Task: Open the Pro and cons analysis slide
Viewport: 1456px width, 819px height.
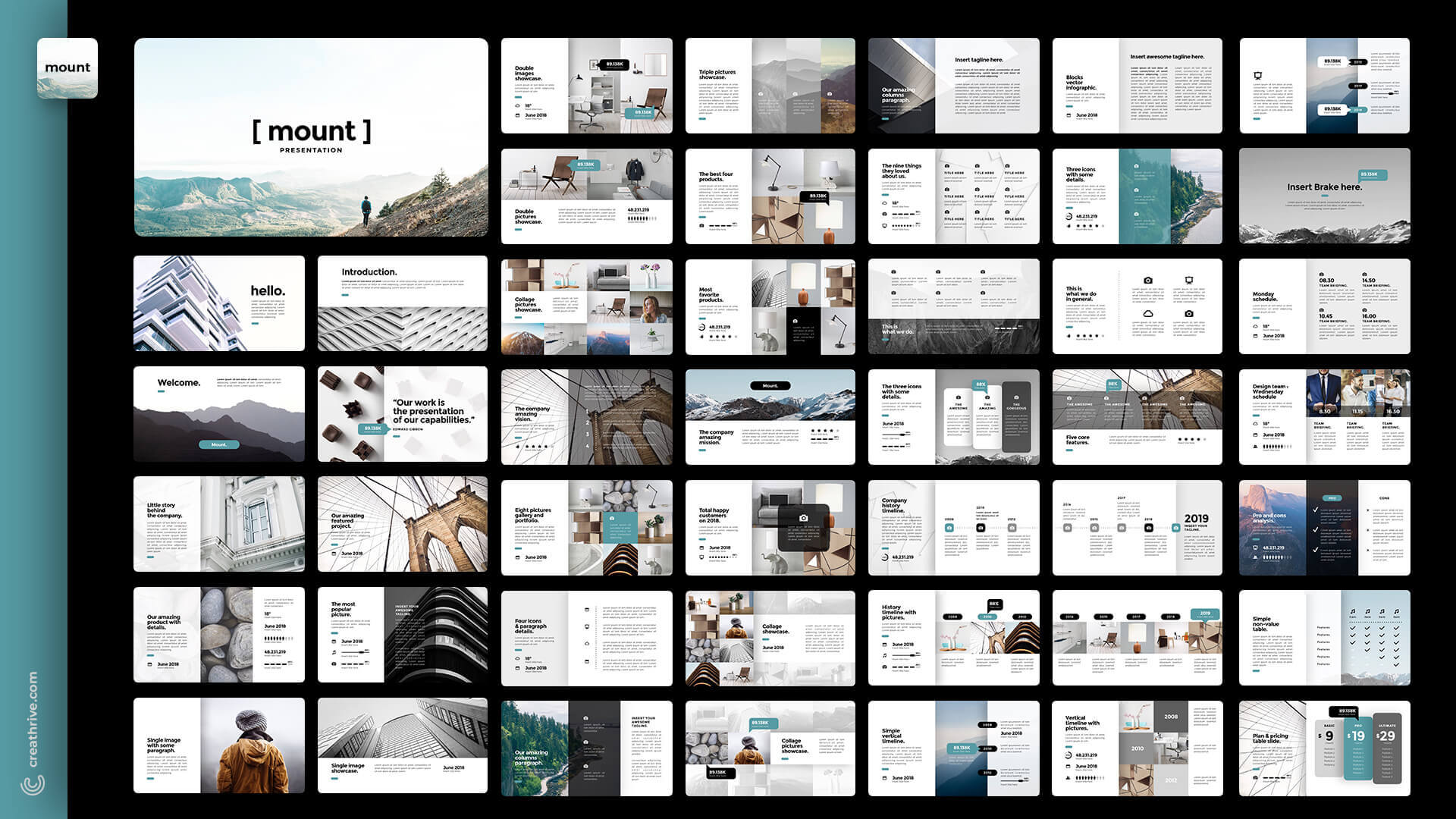Action: tap(1324, 527)
